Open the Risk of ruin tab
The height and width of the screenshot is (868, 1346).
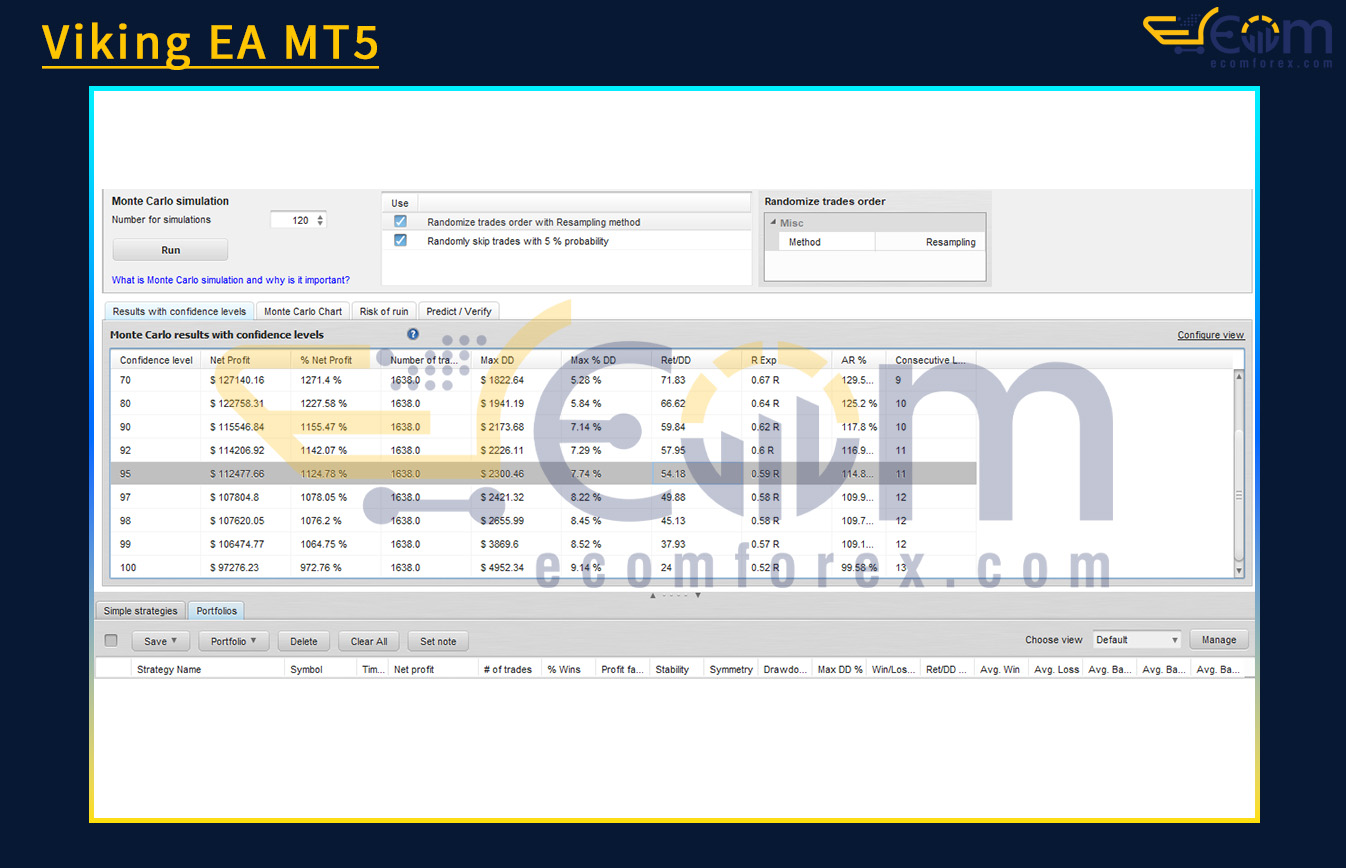coord(384,311)
